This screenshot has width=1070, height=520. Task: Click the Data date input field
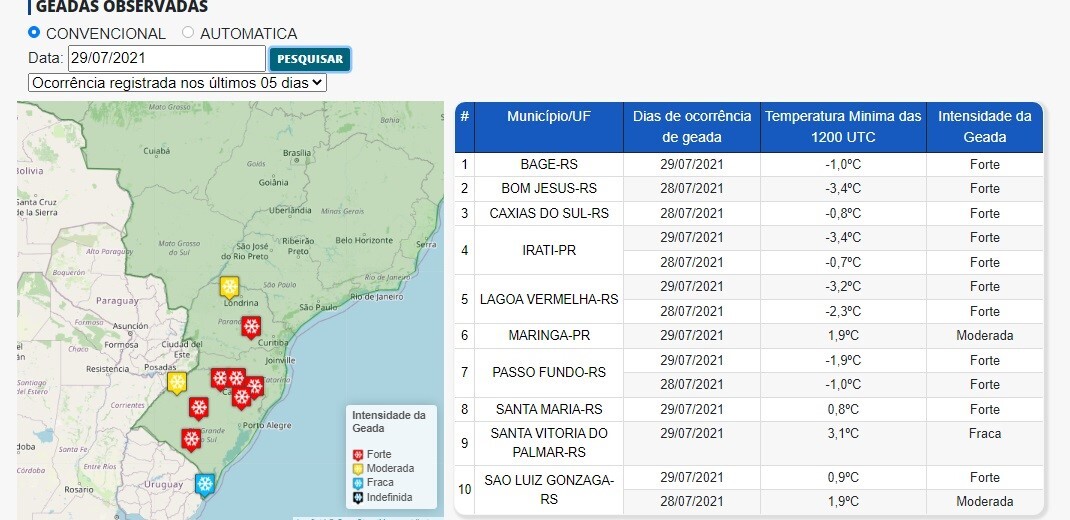click(166, 59)
